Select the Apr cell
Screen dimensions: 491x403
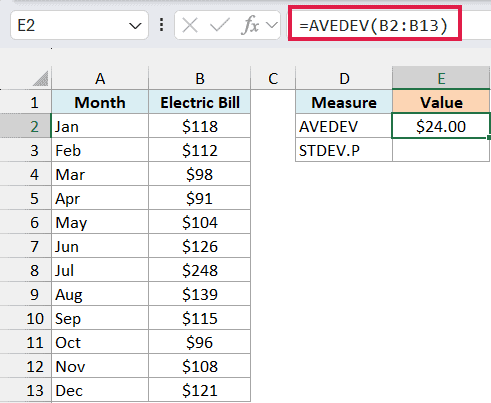[100, 198]
